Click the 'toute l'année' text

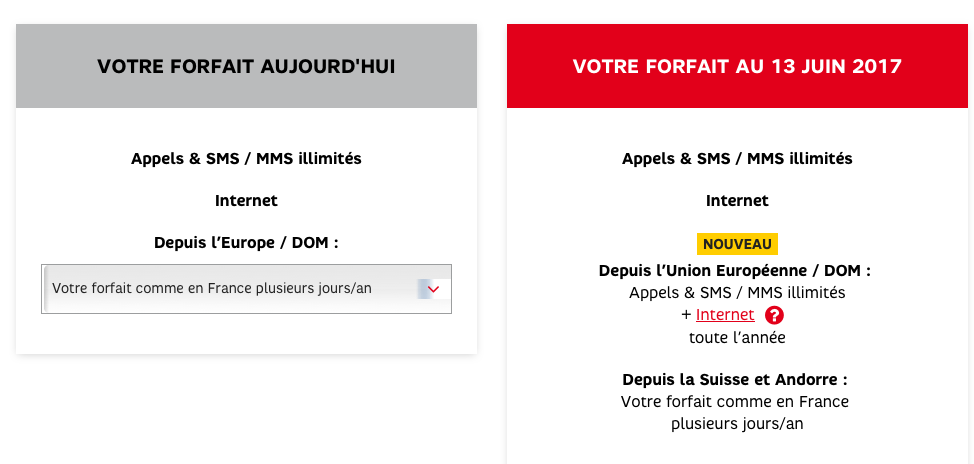[737, 337]
